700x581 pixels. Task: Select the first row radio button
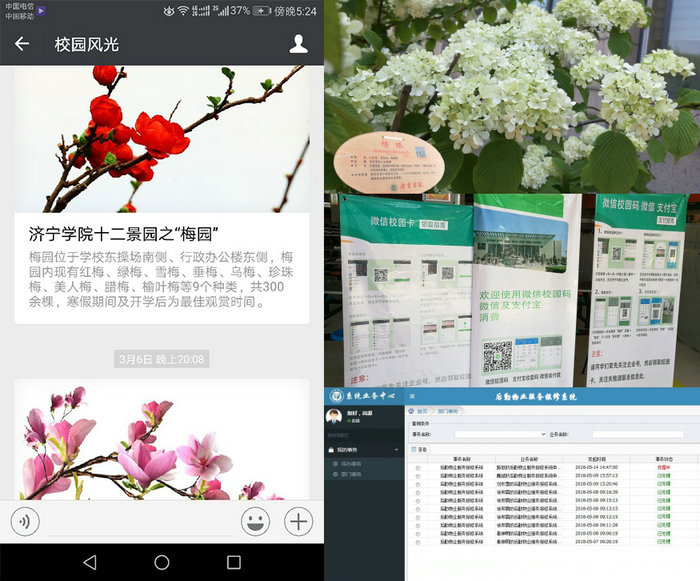pos(418,467)
